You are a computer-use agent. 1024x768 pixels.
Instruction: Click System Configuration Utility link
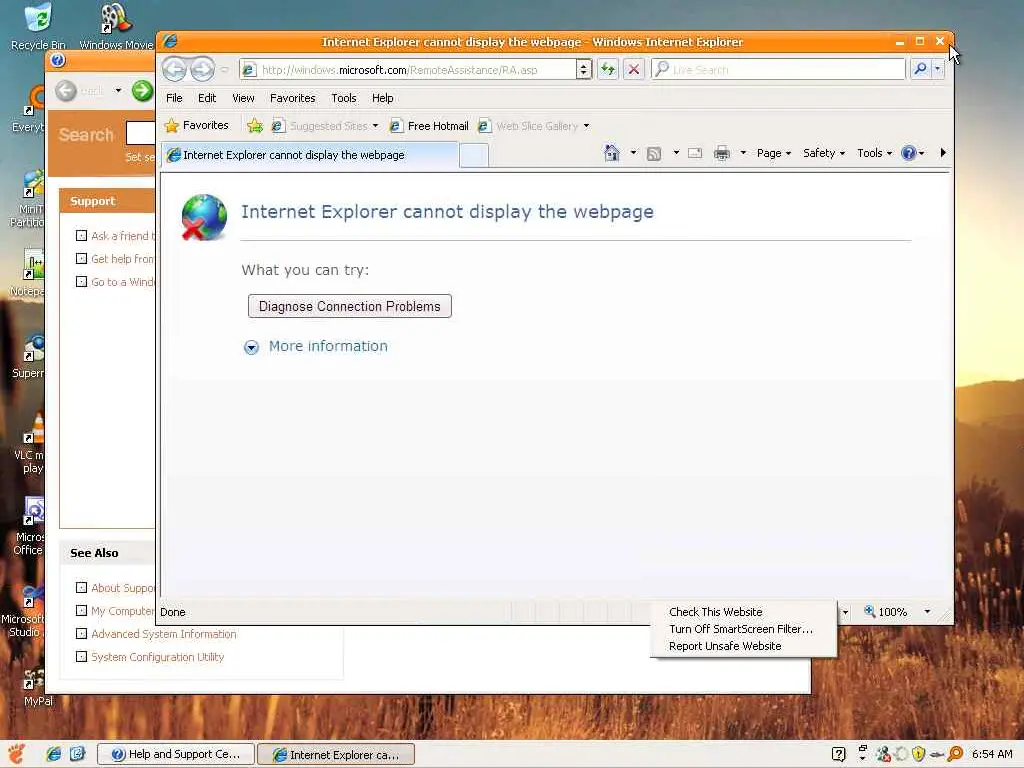pyautogui.click(x=157, y=657)
